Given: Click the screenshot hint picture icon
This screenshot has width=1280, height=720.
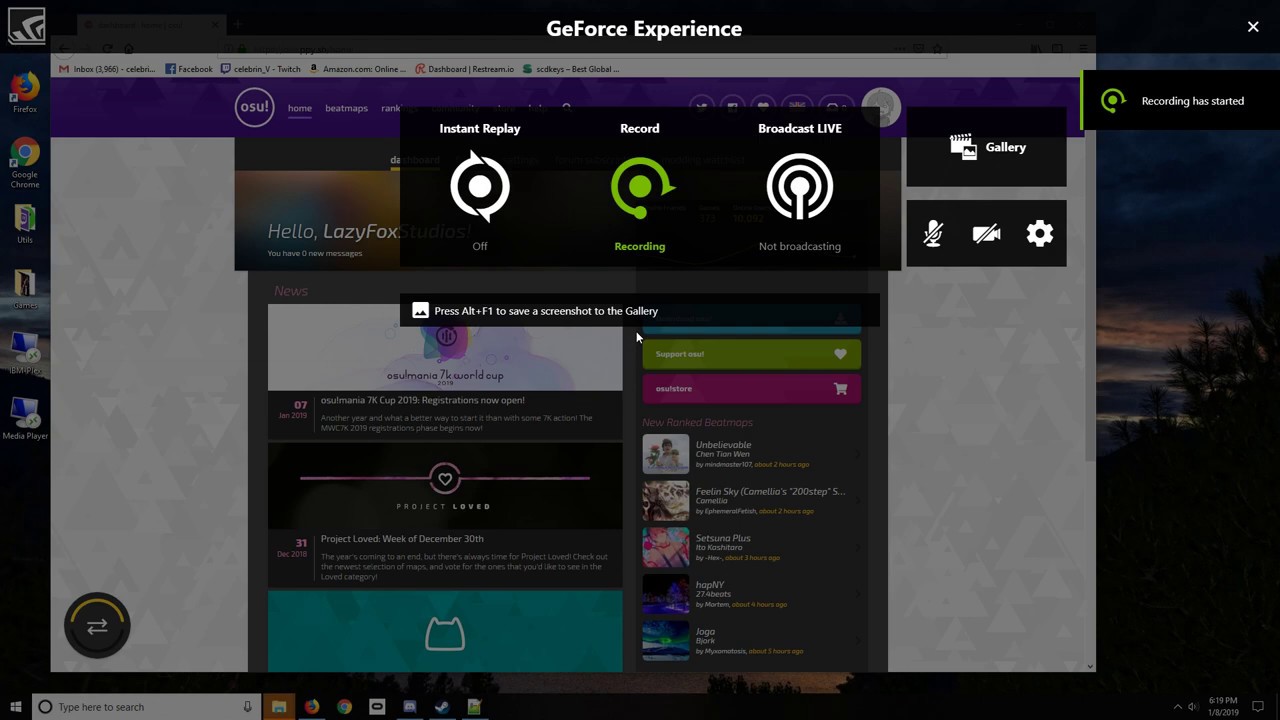Looking at the screenshot, I should [x=421, y=311].
